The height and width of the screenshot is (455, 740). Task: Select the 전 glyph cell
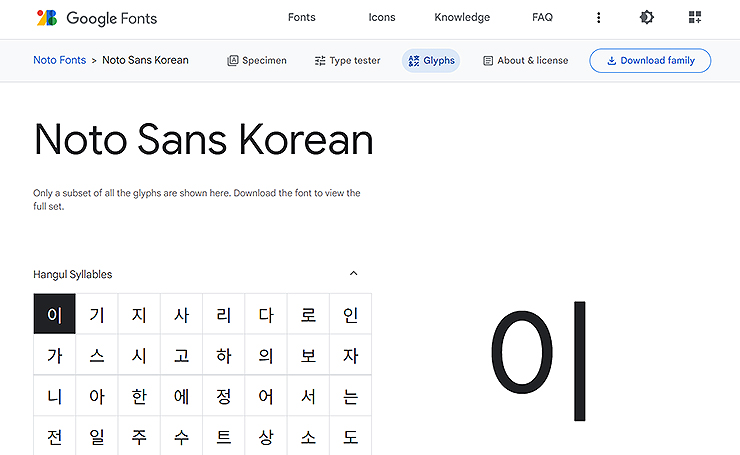tap(54, 436)
